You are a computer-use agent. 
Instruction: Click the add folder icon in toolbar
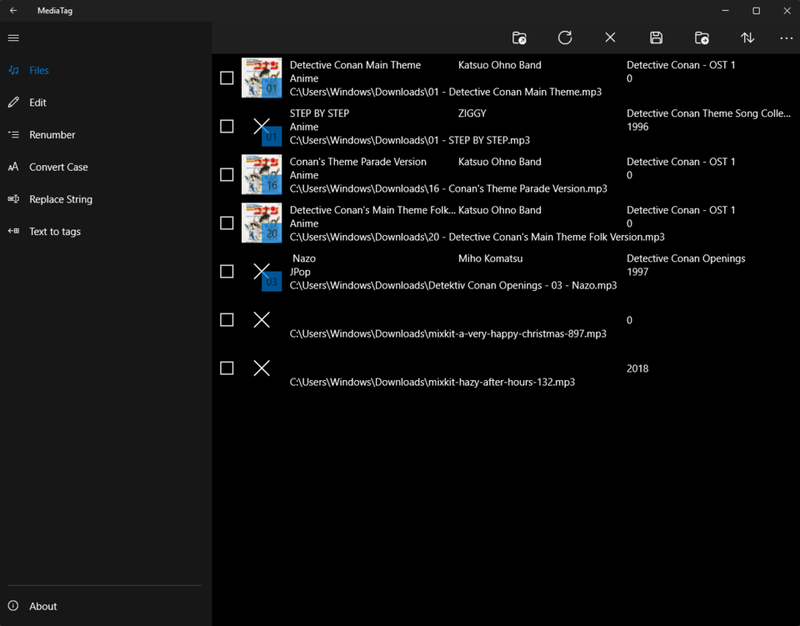pyautogui.click(x=702, y=38)
